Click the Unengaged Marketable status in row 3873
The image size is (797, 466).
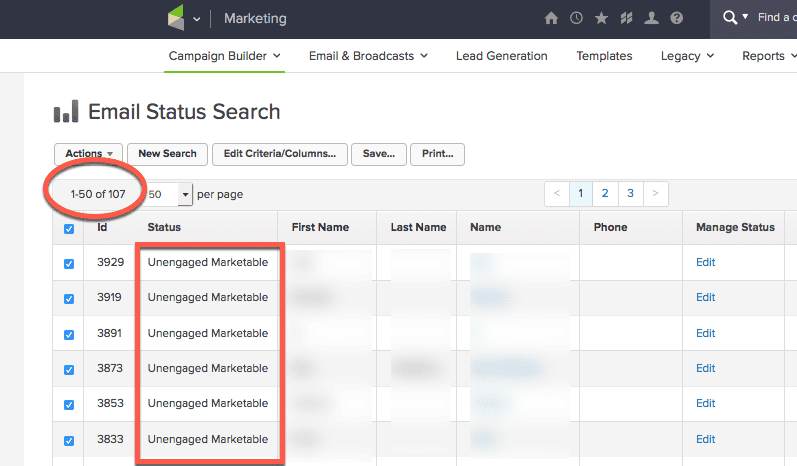click(208, 368)
